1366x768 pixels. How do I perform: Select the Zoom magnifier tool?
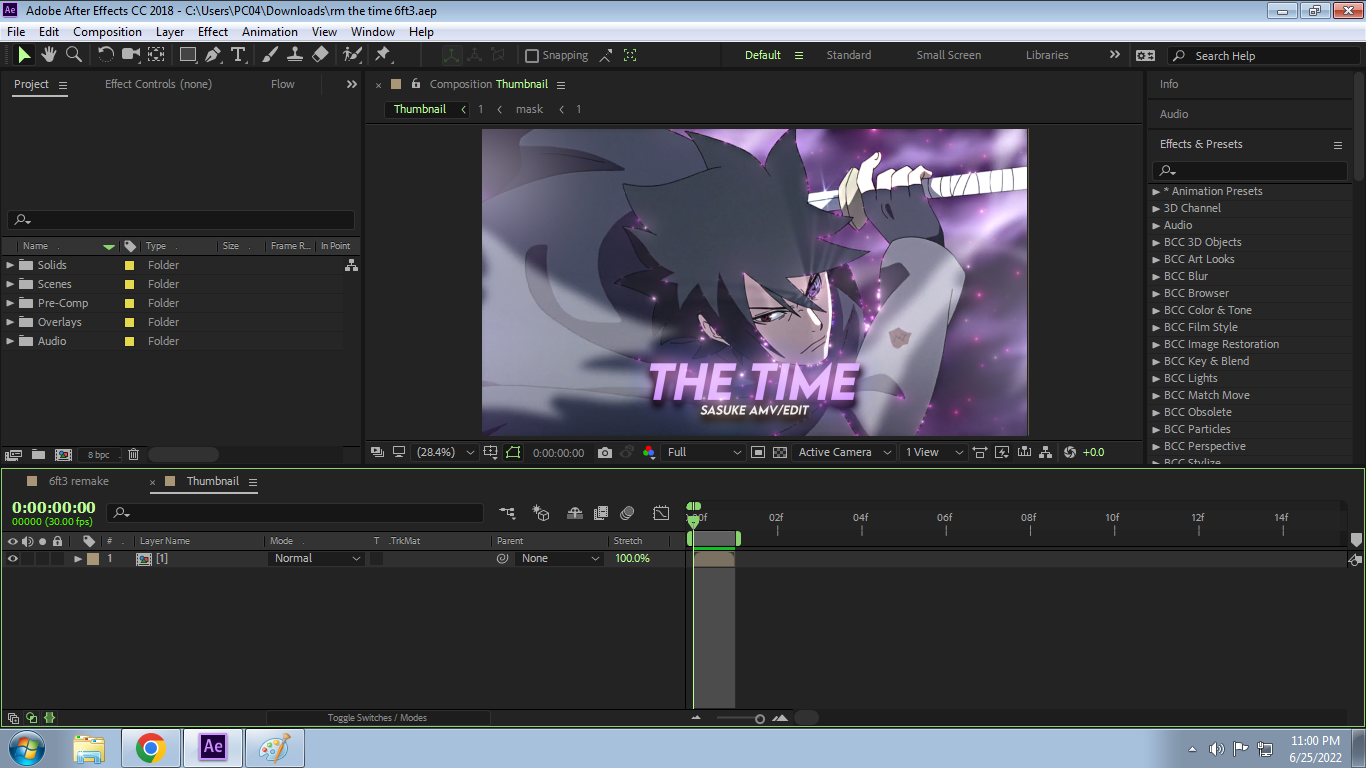[x=73, y=55]
